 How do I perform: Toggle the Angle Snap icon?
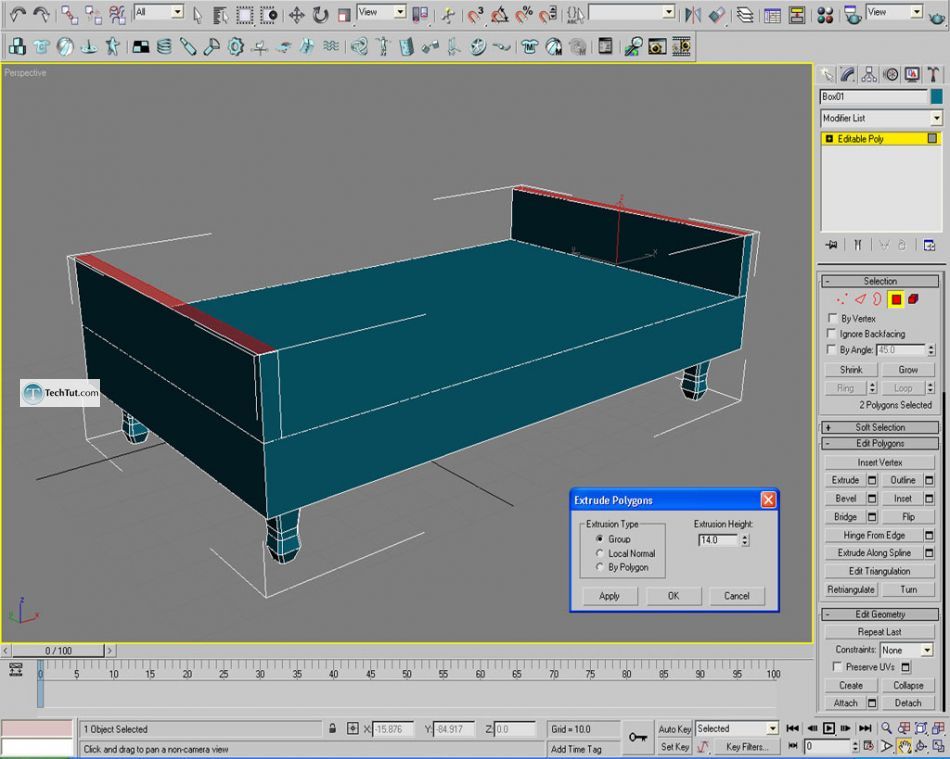point(499,15)
